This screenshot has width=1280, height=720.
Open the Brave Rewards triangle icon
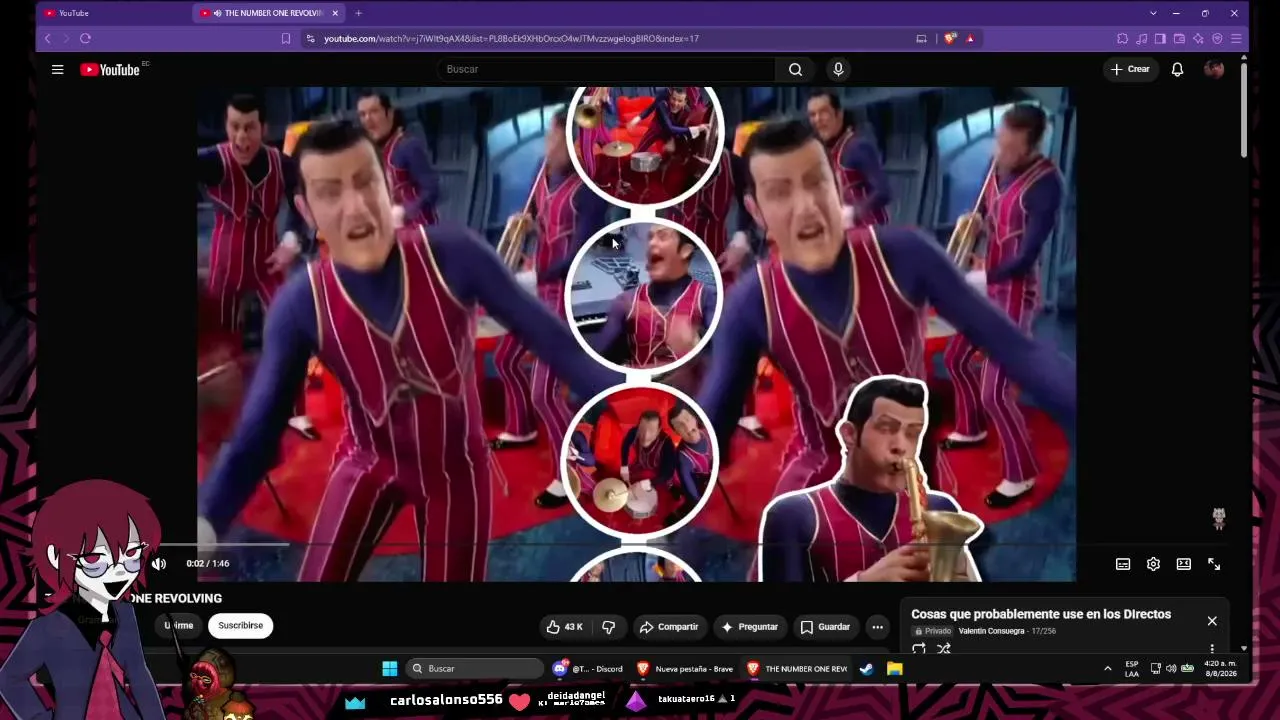point(970,39)
